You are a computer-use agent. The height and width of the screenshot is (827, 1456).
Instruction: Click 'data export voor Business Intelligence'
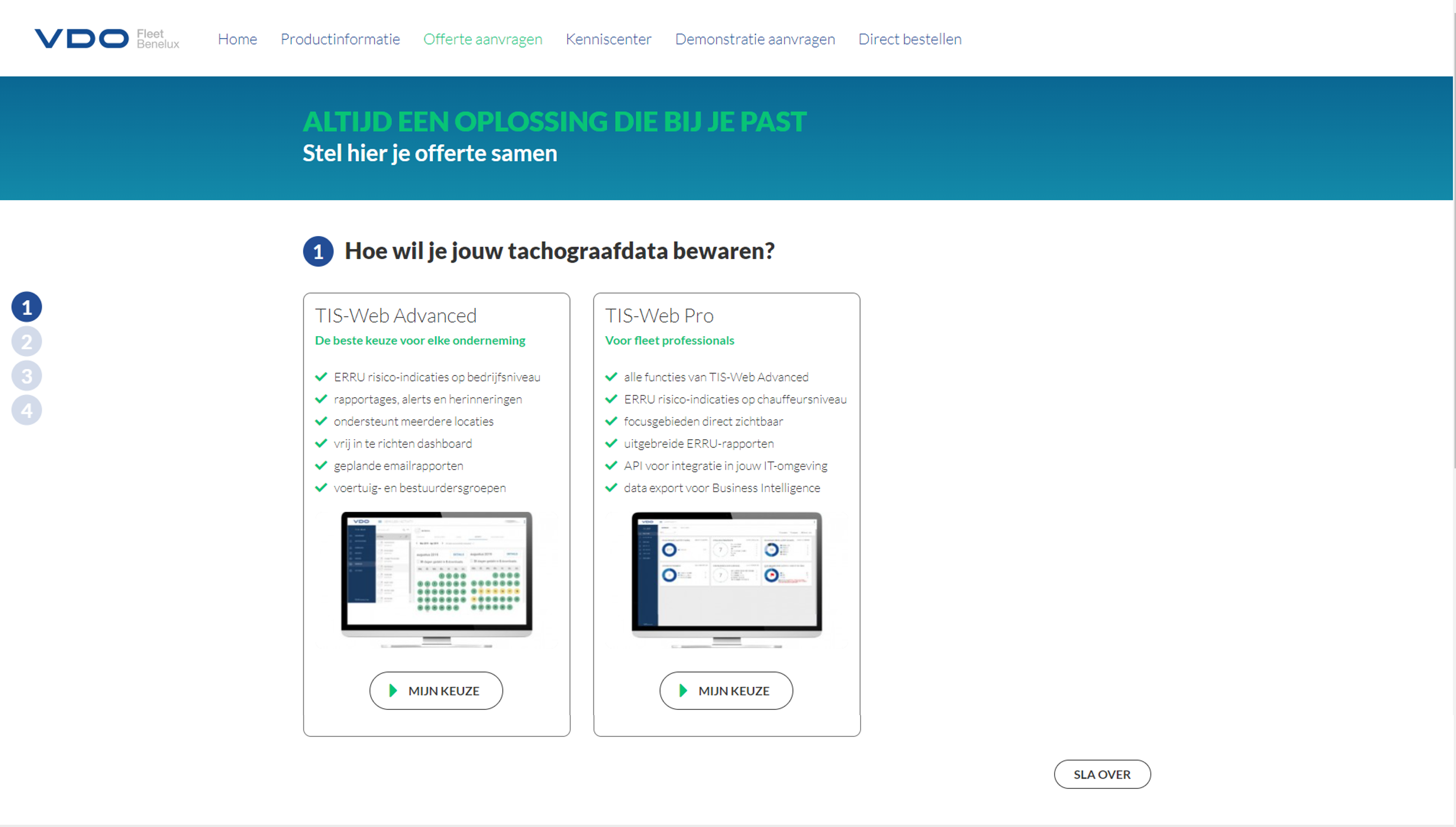tap(722, 488)
